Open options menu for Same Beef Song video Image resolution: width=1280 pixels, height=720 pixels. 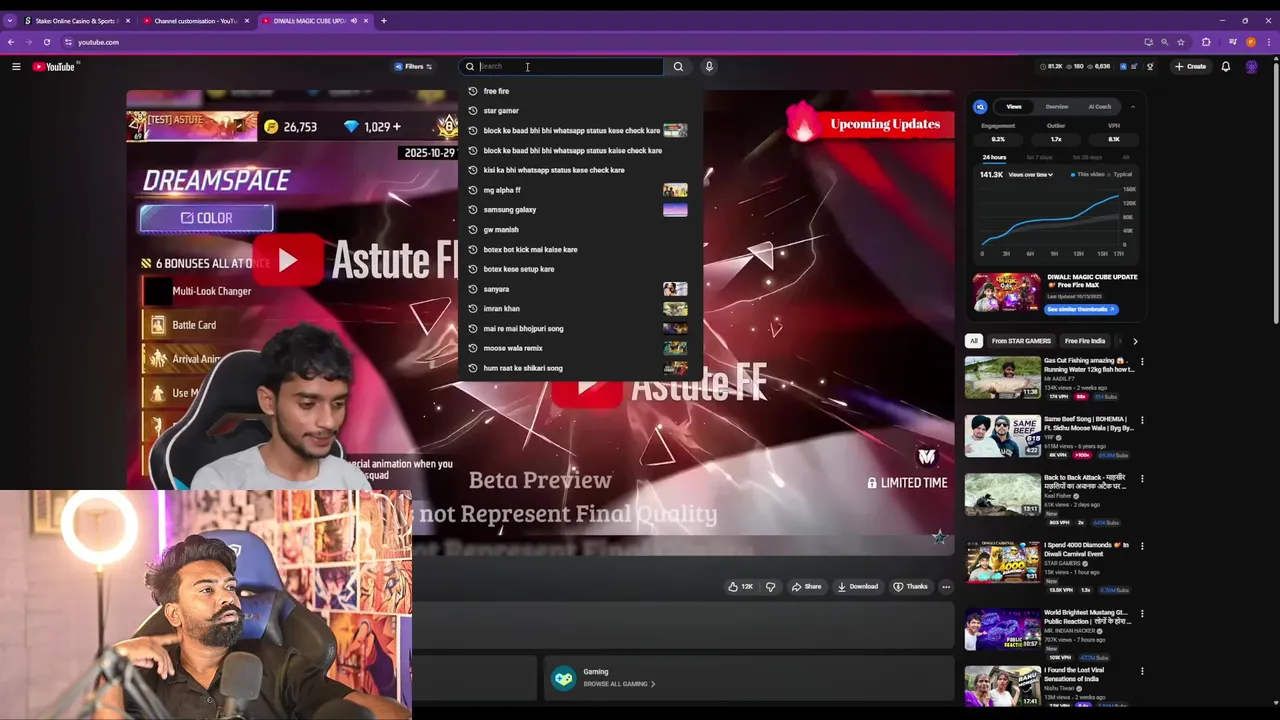[1142, 421]
